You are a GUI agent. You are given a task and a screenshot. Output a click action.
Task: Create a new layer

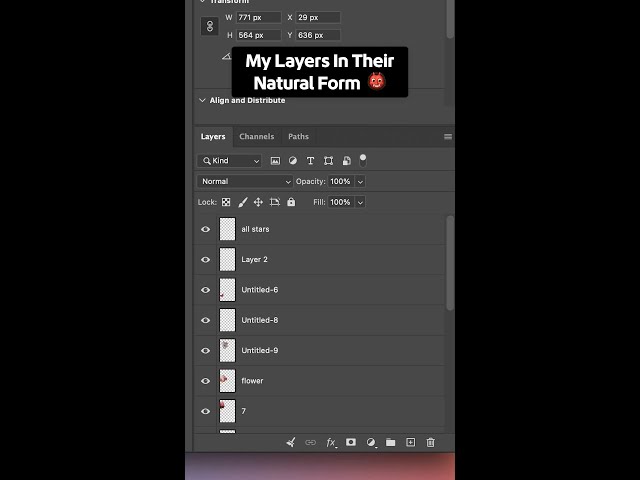[x=411, y=442]
